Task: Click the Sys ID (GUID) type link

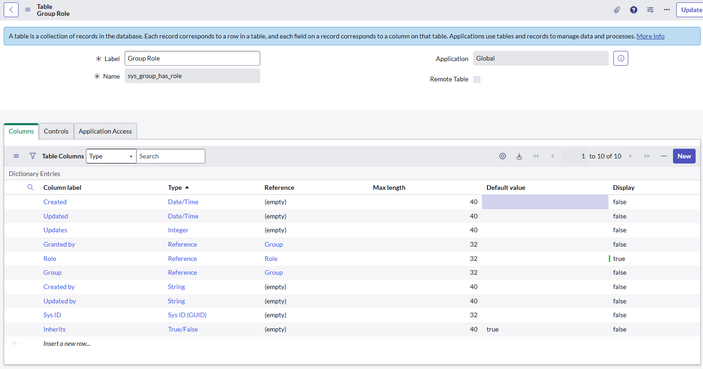Action: point(187,315)
